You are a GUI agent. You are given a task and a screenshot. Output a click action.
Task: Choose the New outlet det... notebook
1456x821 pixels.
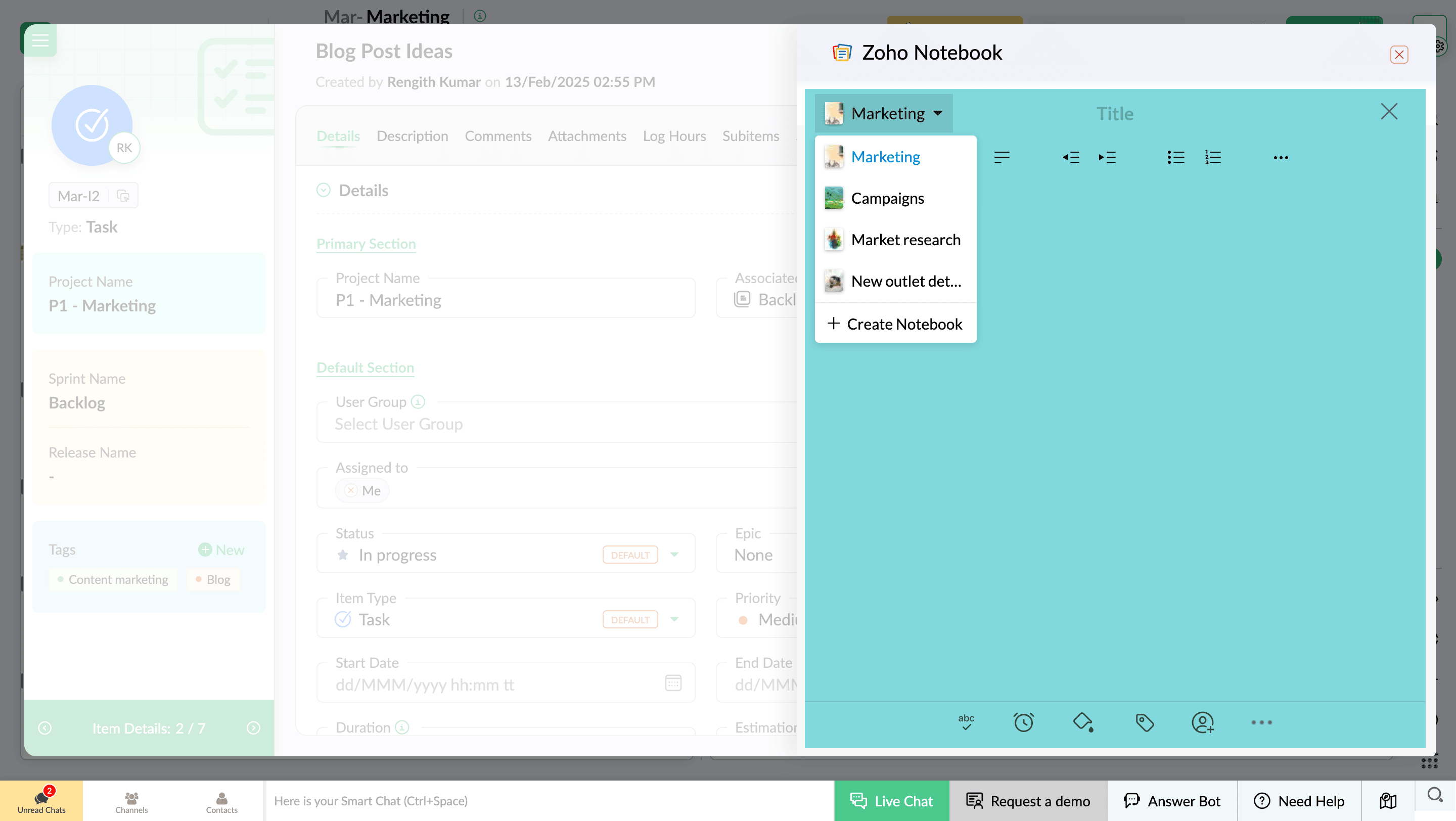point(905,281)
